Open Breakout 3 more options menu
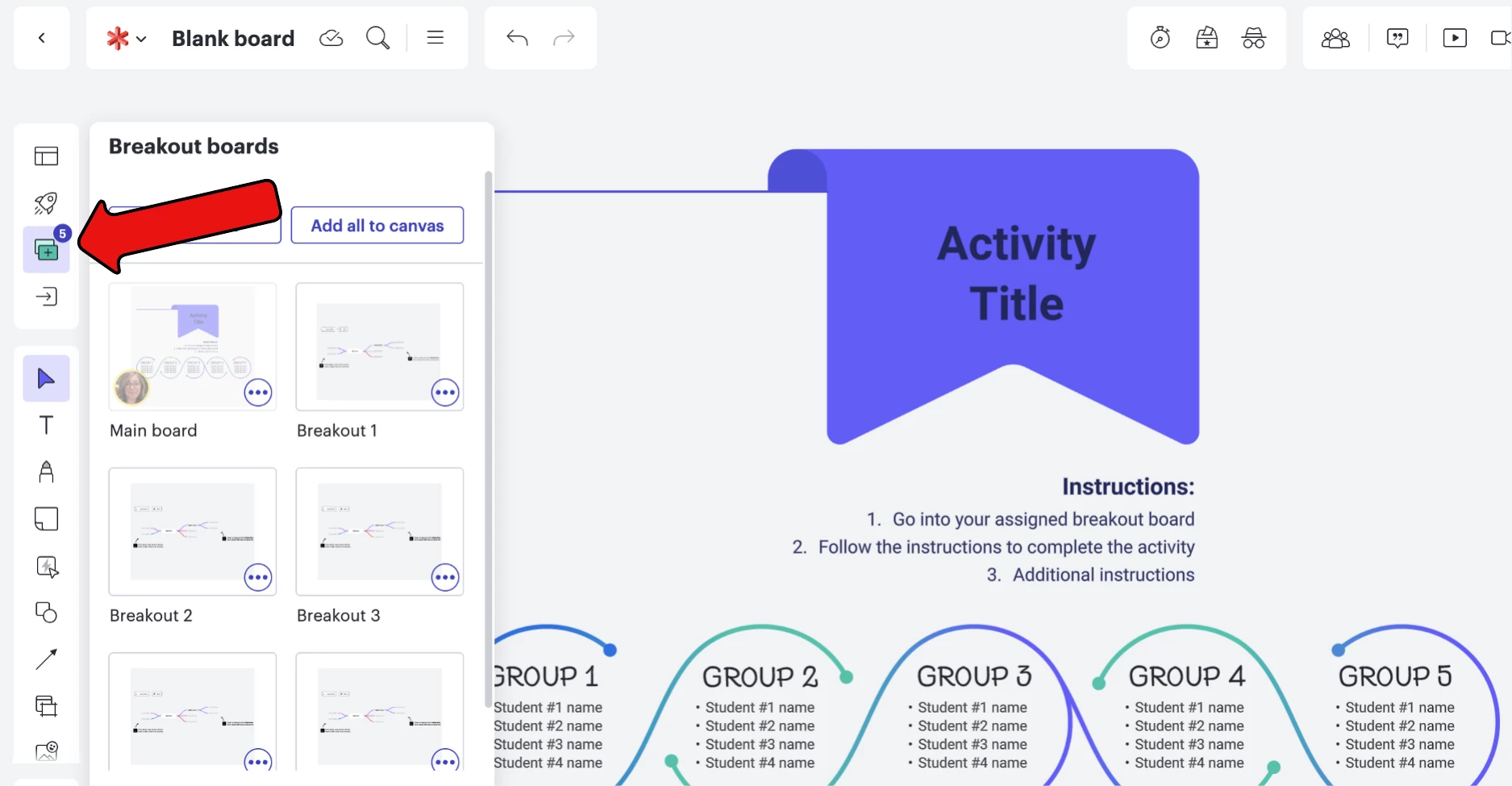Viewport: 1512px width, 786px height. (445, 577)
